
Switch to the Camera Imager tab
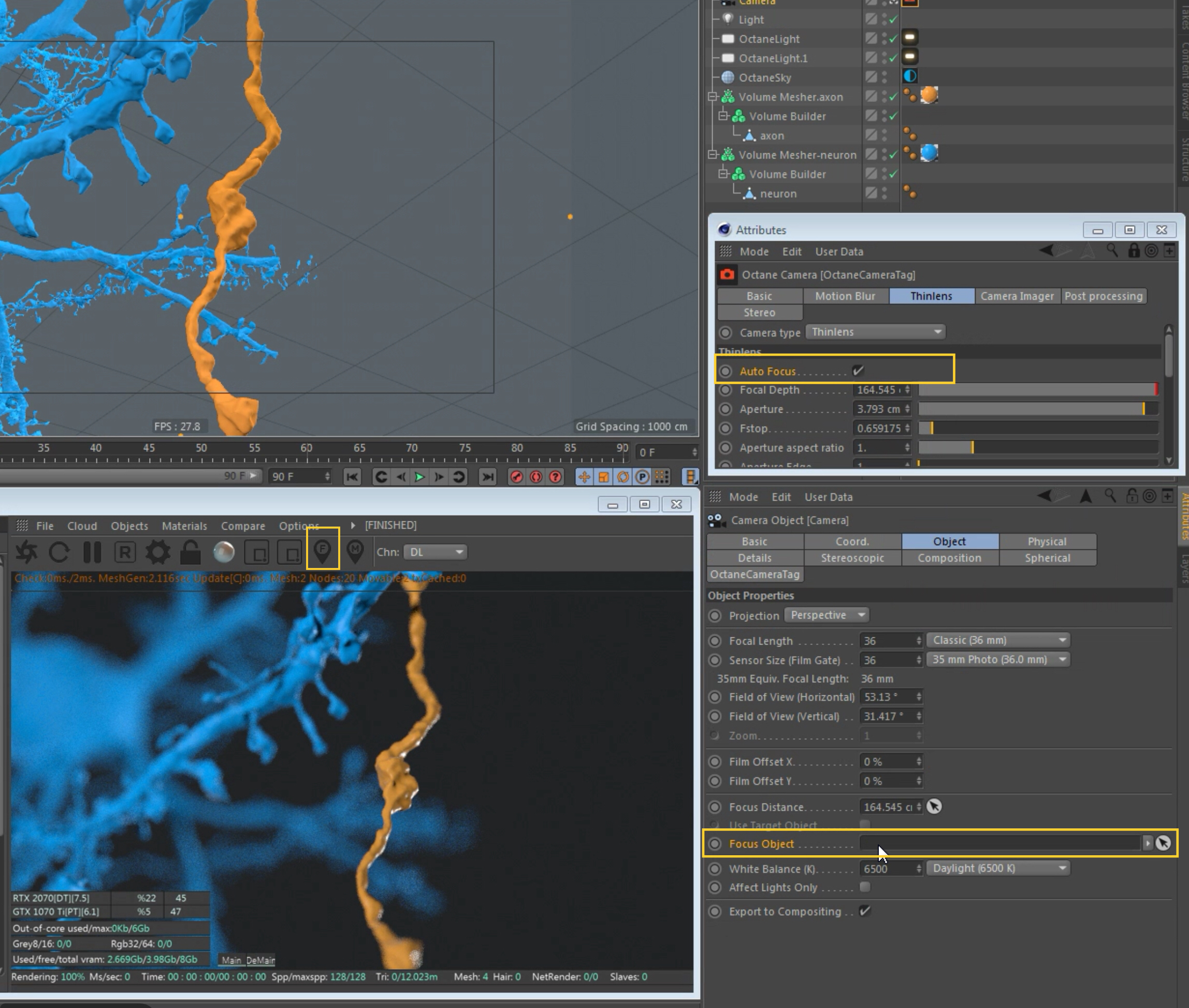tap(1017, 296)
